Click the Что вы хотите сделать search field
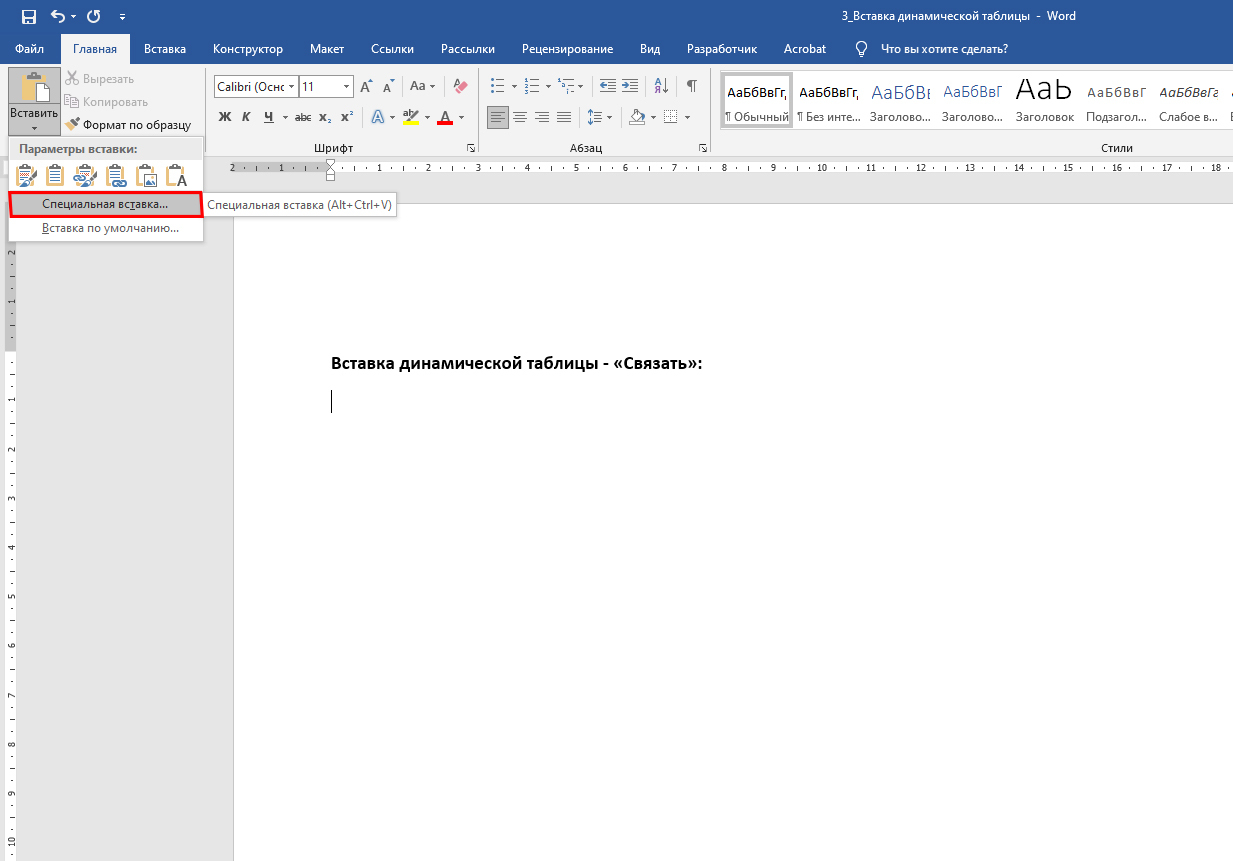The height and width of the screenshot is (861, 1233). coord(943,49)
